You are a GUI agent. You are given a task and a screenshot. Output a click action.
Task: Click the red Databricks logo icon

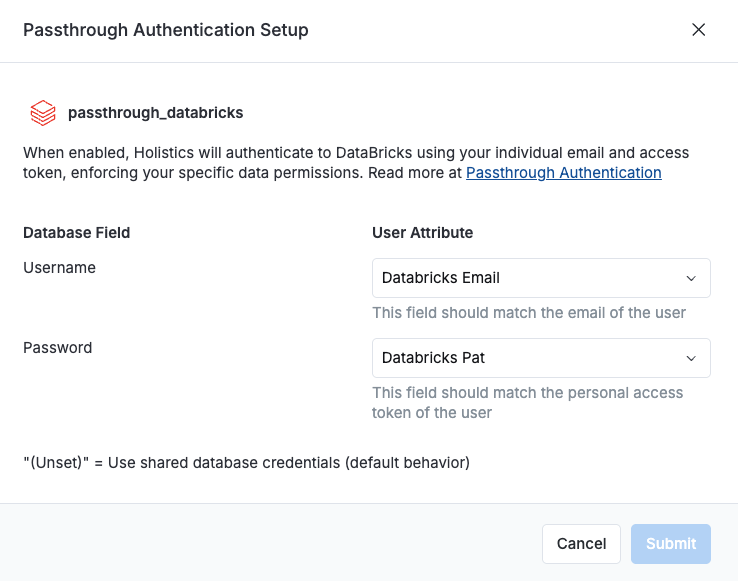pos(42,113)
